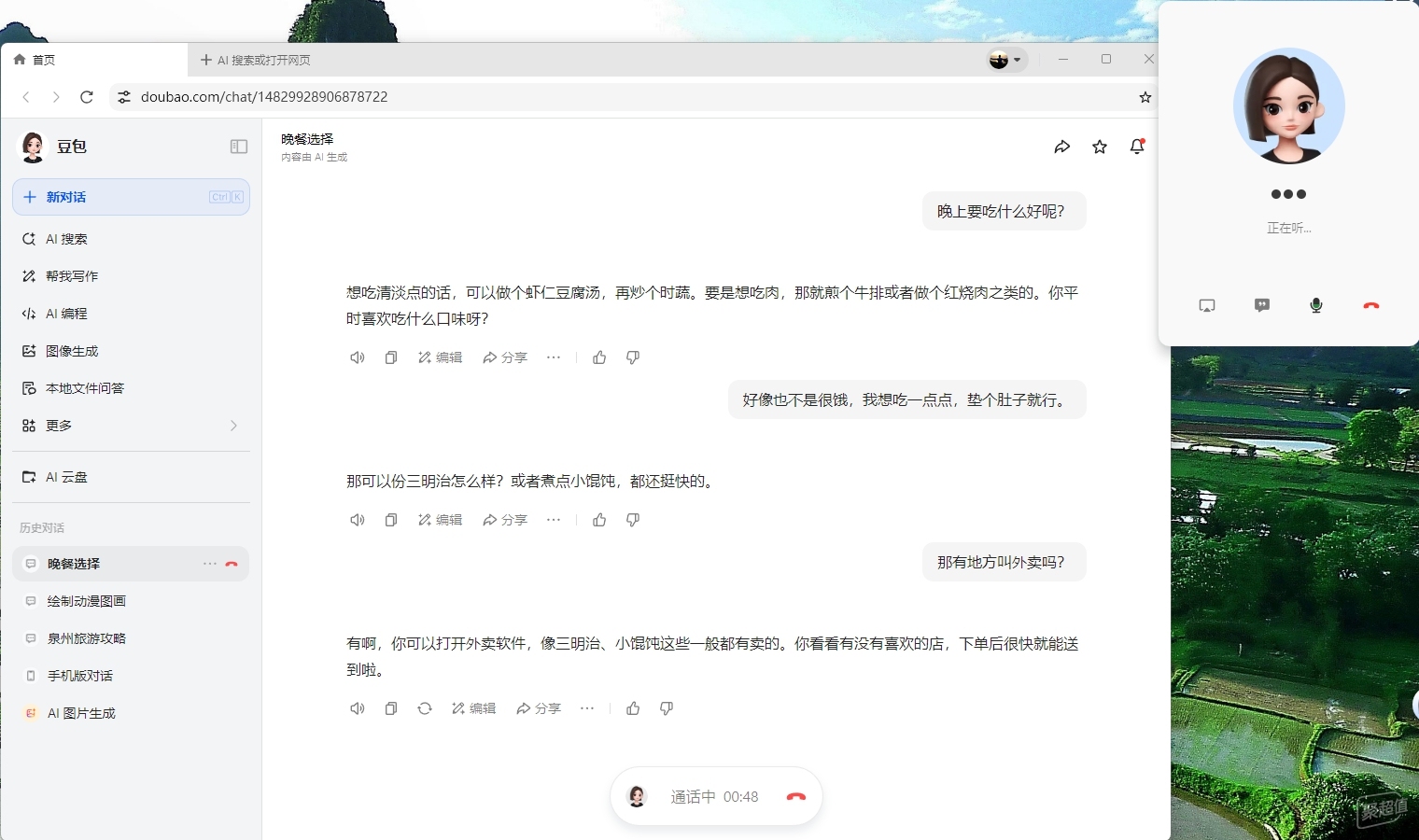The height and width of the screenshot is (840, 1419).
Task: Bookmark page with address bar star
Action: click(1145, 97)
